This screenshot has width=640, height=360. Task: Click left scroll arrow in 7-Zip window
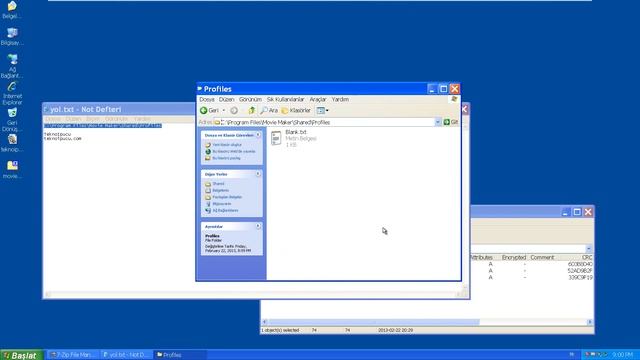[x=264, y=322]
